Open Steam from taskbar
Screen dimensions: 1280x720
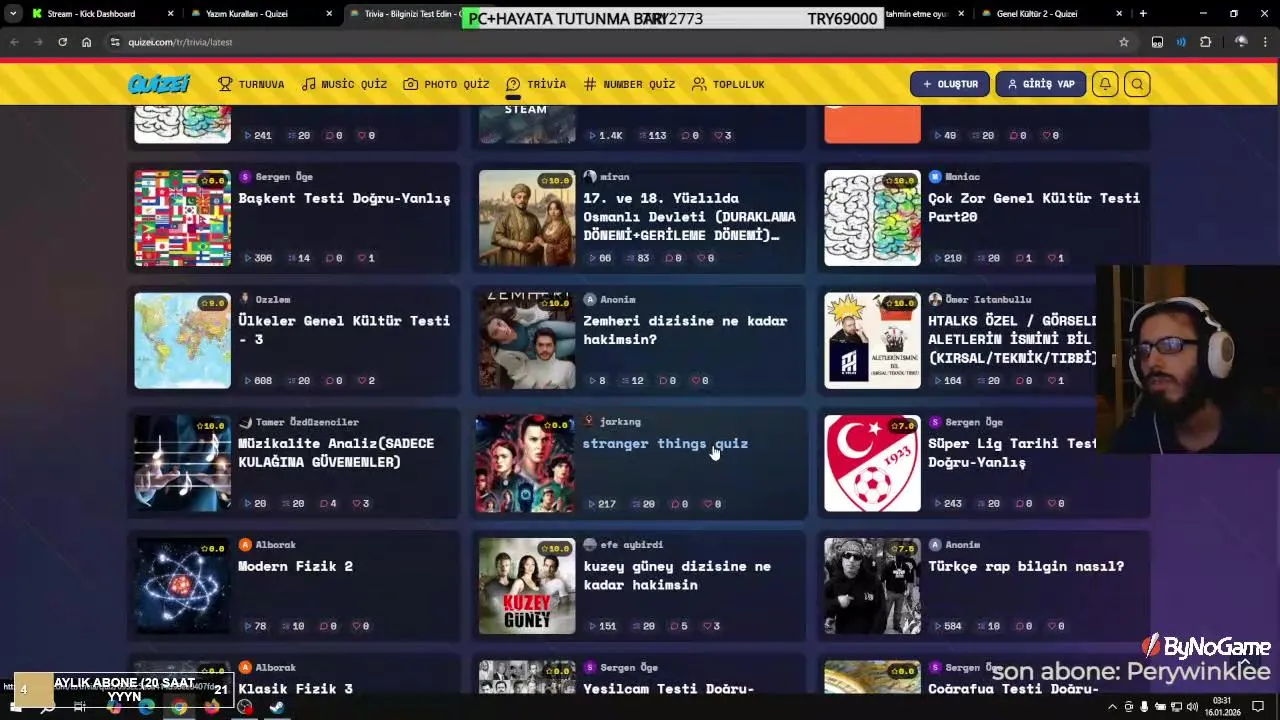click(277, 707)
